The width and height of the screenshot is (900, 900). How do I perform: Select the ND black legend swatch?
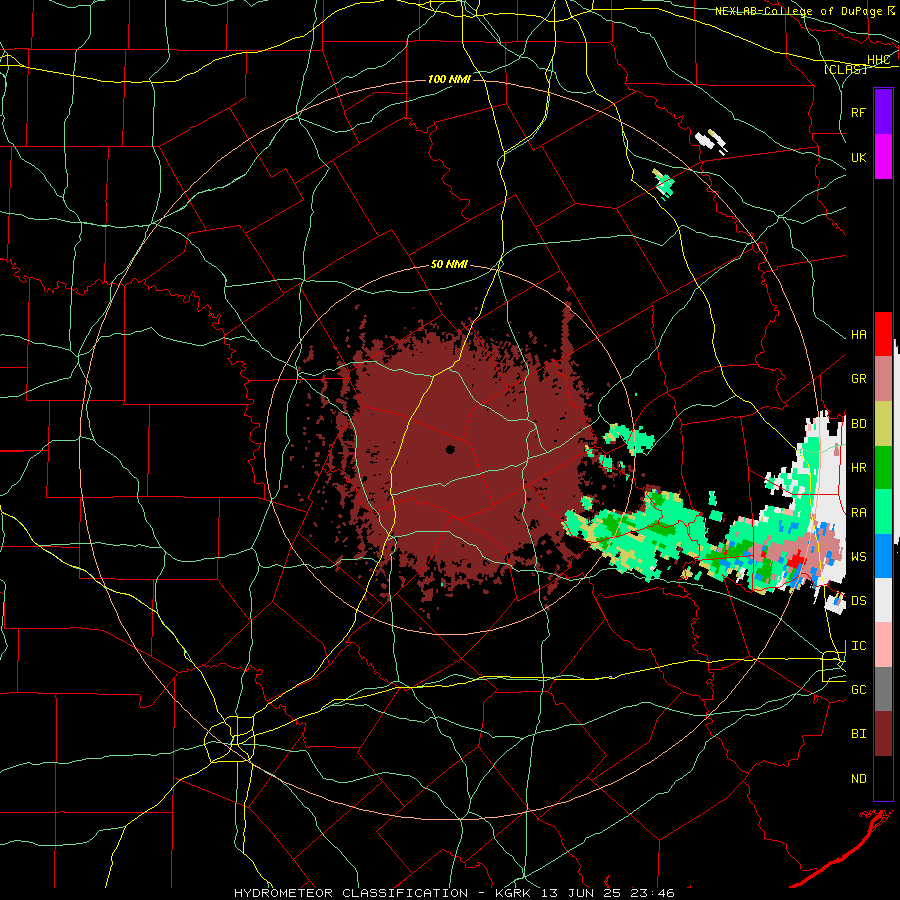[883, 778]
